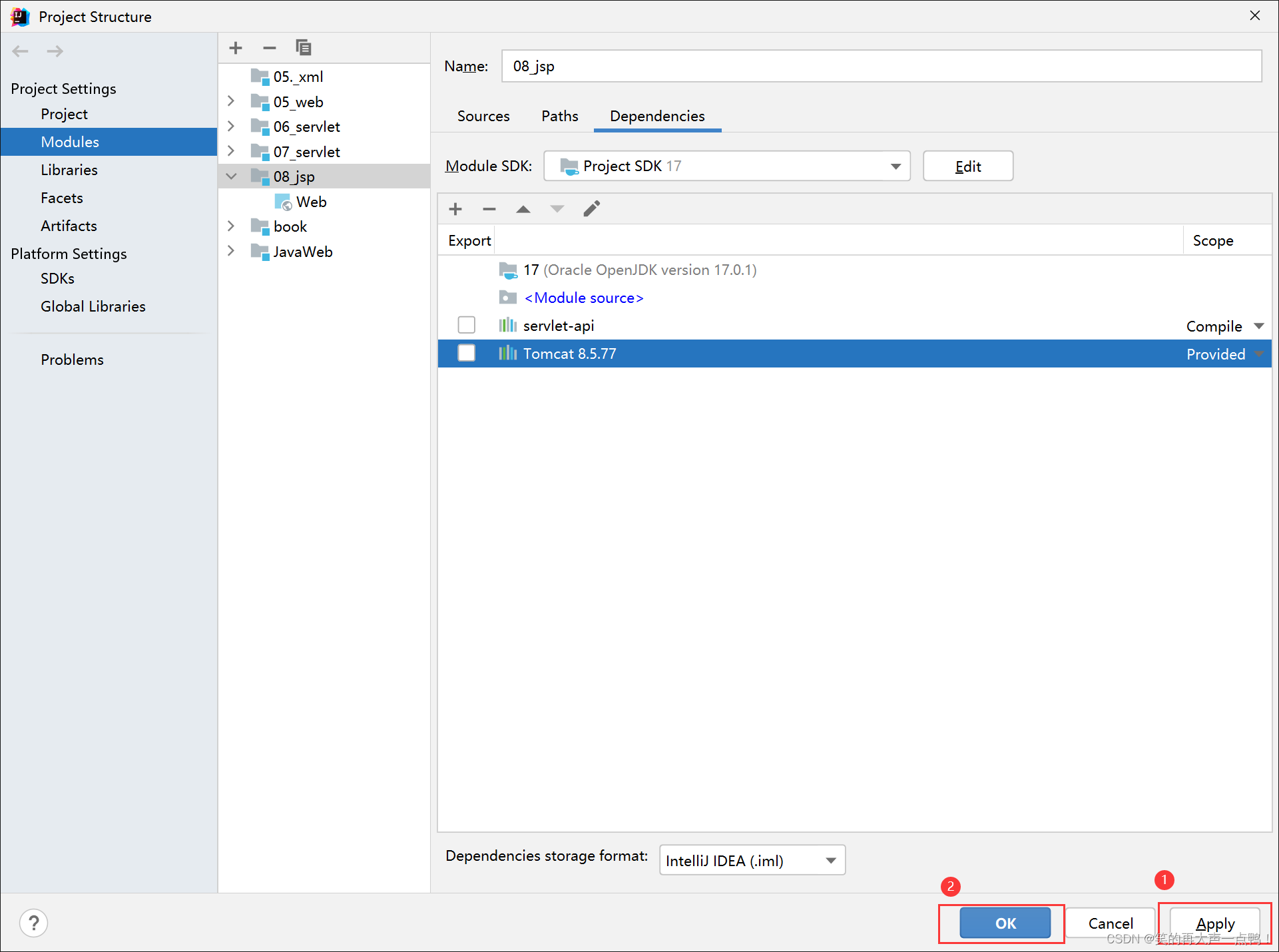Viewport: 1279px width, 952px height.
Task: Switch to the Paths tab
Action: pyautogui.click(x=559, y=116)
